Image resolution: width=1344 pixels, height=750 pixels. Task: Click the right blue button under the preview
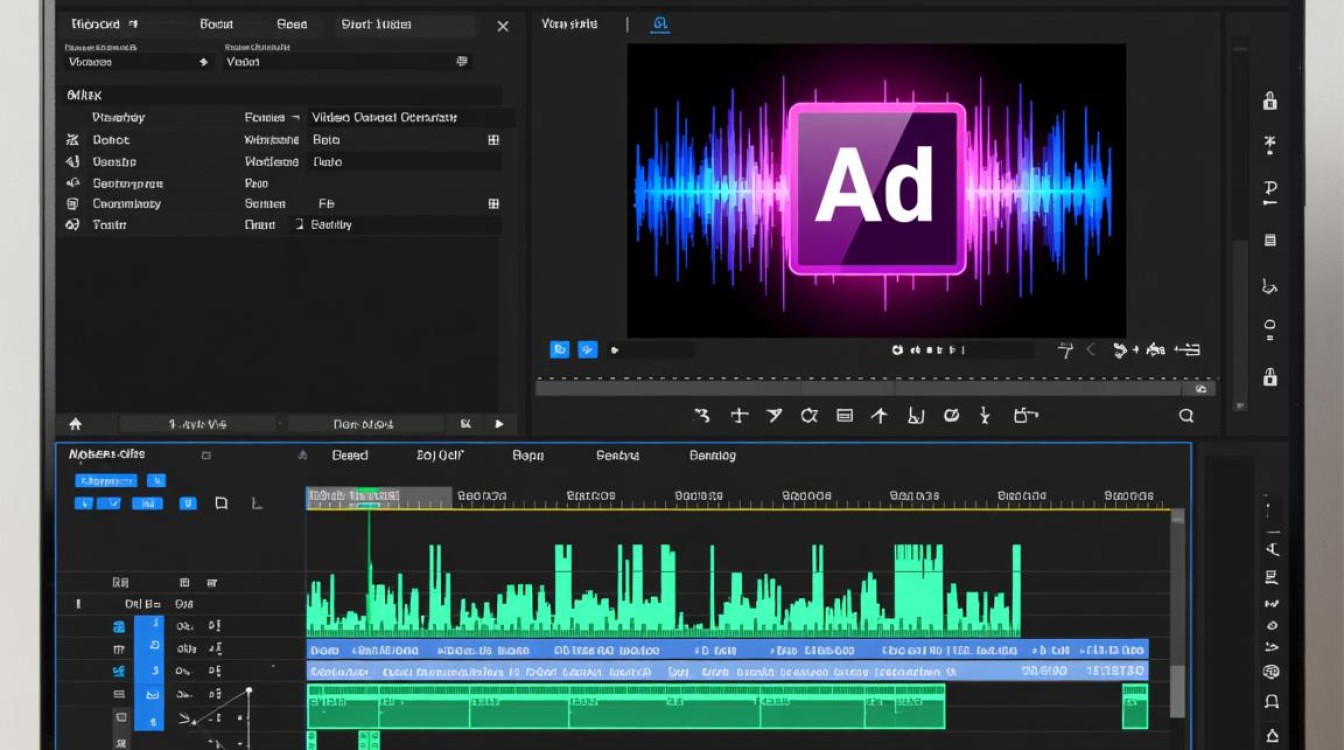click(x=588, y=349)
